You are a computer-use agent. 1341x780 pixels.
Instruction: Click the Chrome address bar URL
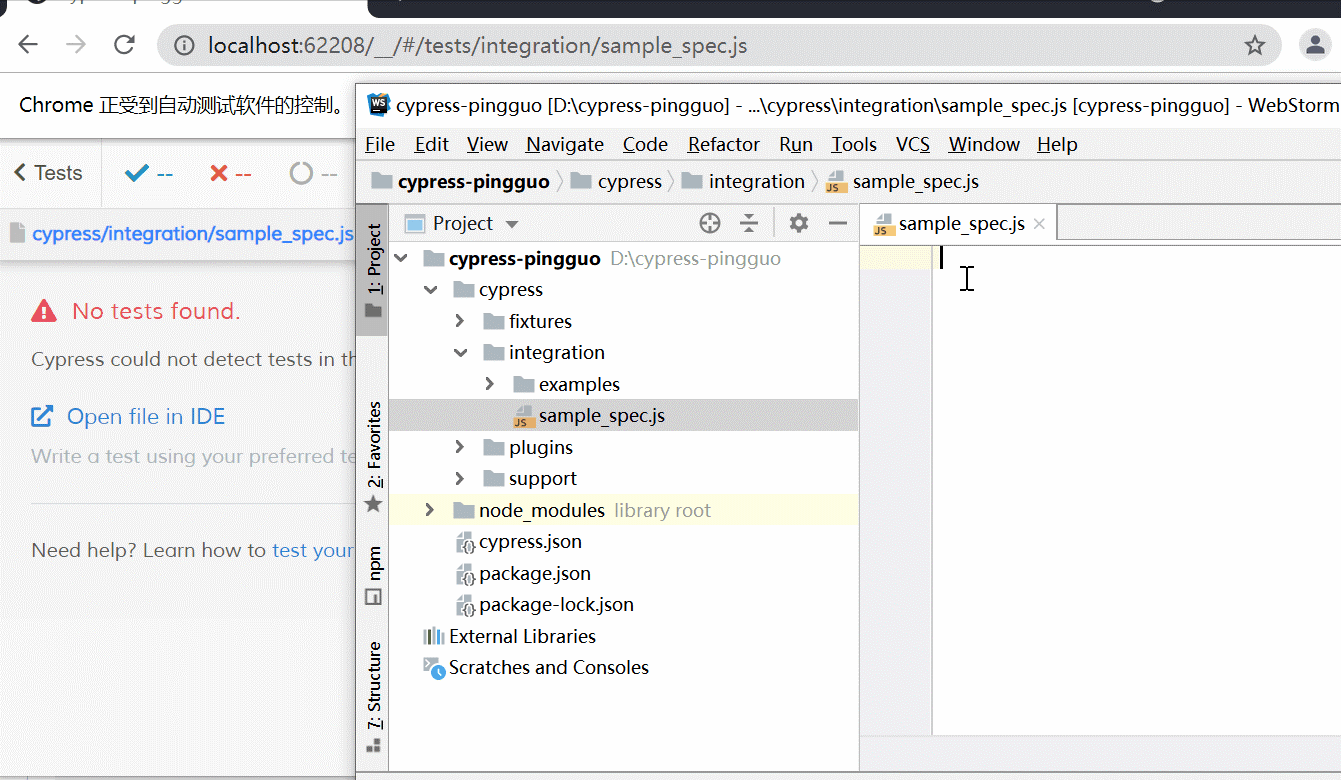[477, 46]
